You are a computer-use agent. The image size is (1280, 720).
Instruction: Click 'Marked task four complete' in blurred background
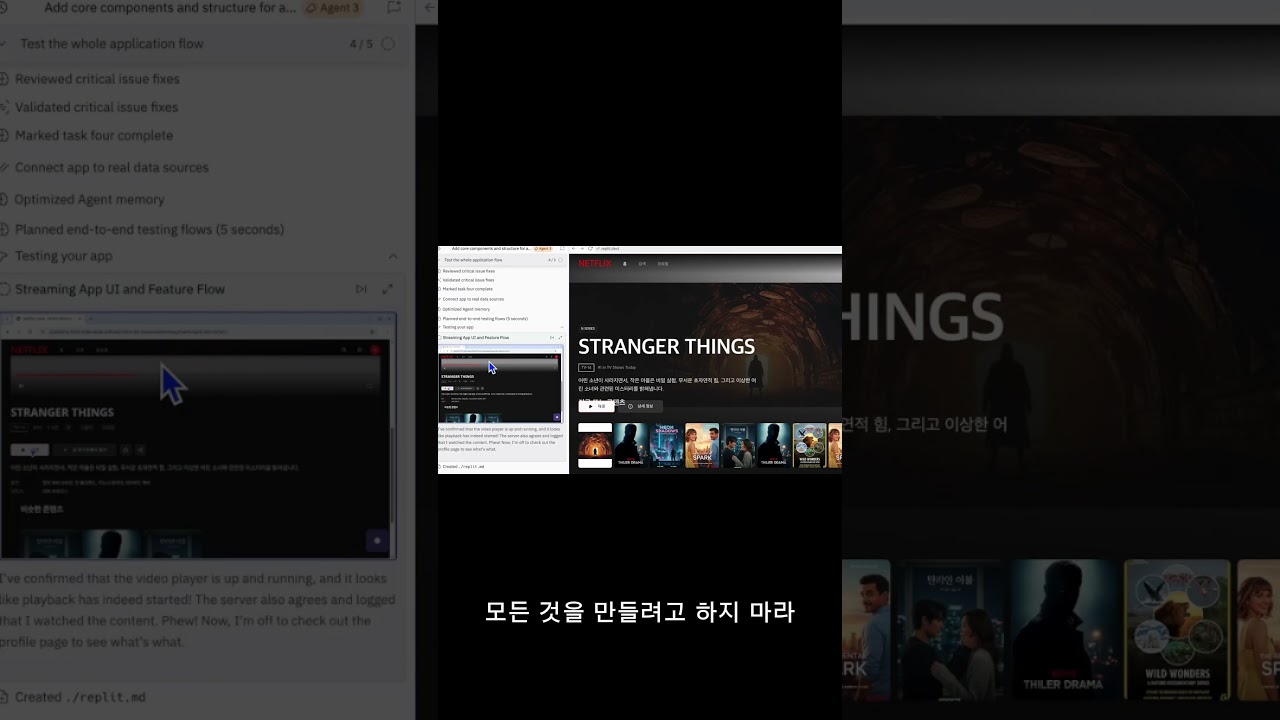94,135
